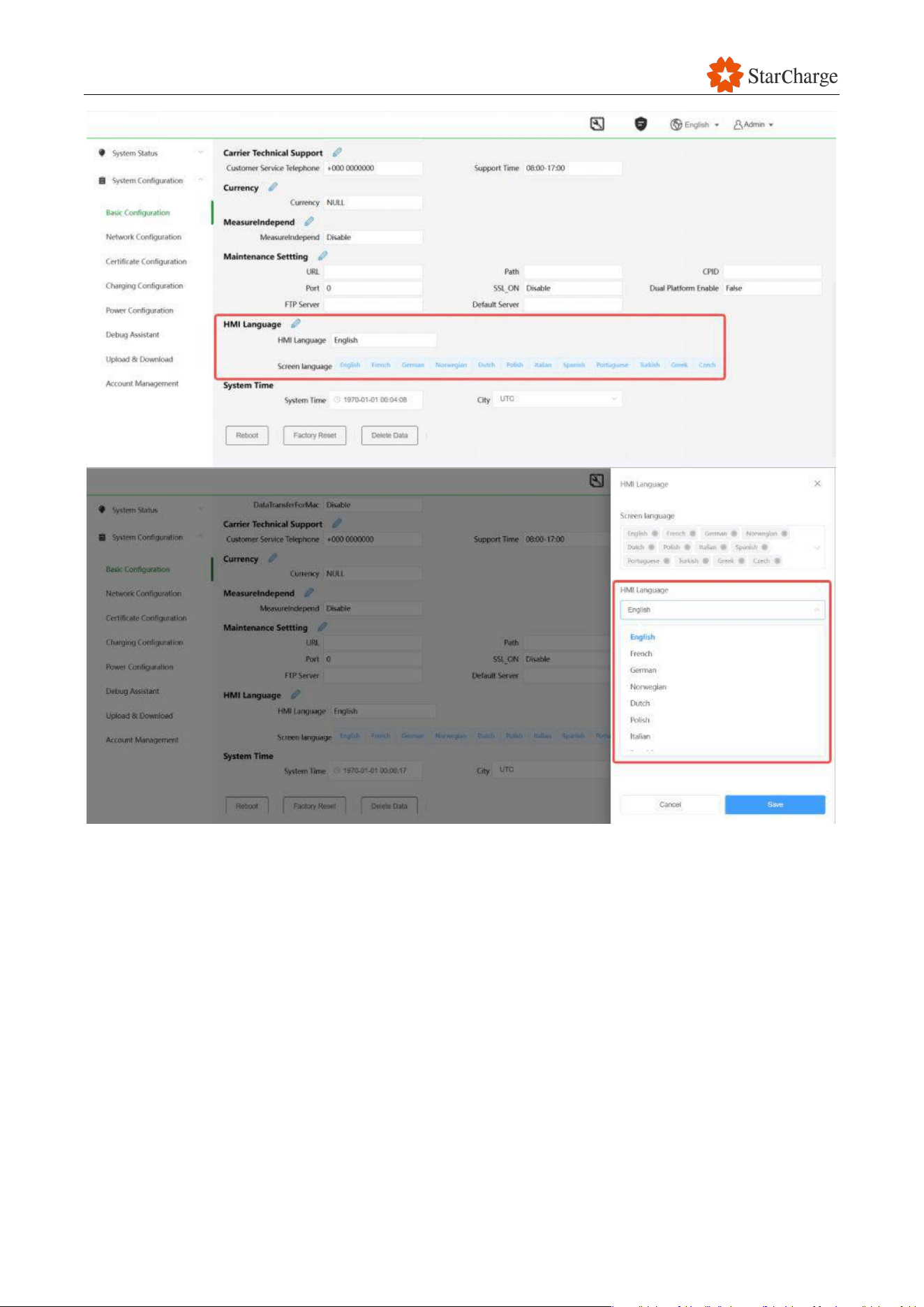Click MeasureIndepend pencil icon in upper screenshot
Viewport: 924px width, 1307px height.
[x=309, y=221]
